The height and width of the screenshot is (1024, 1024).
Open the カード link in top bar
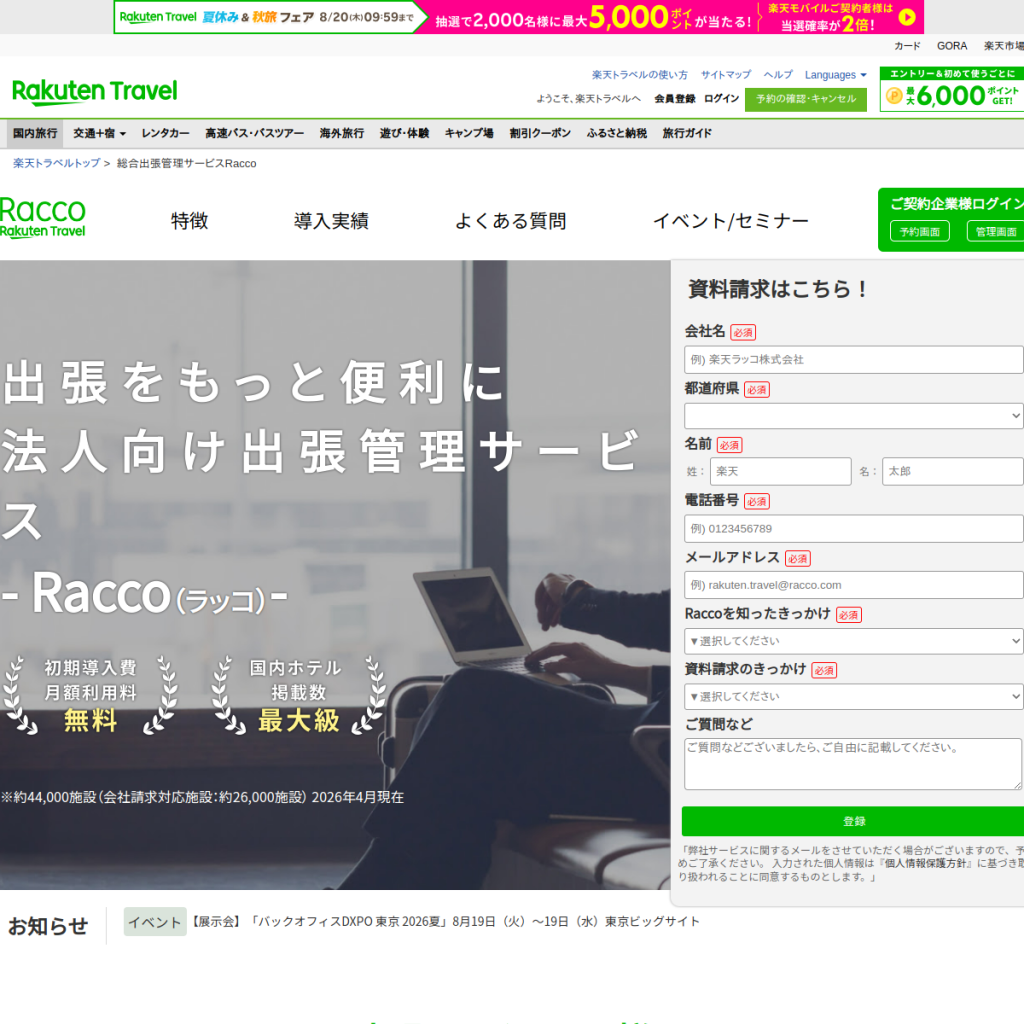(x=906, y=46)
